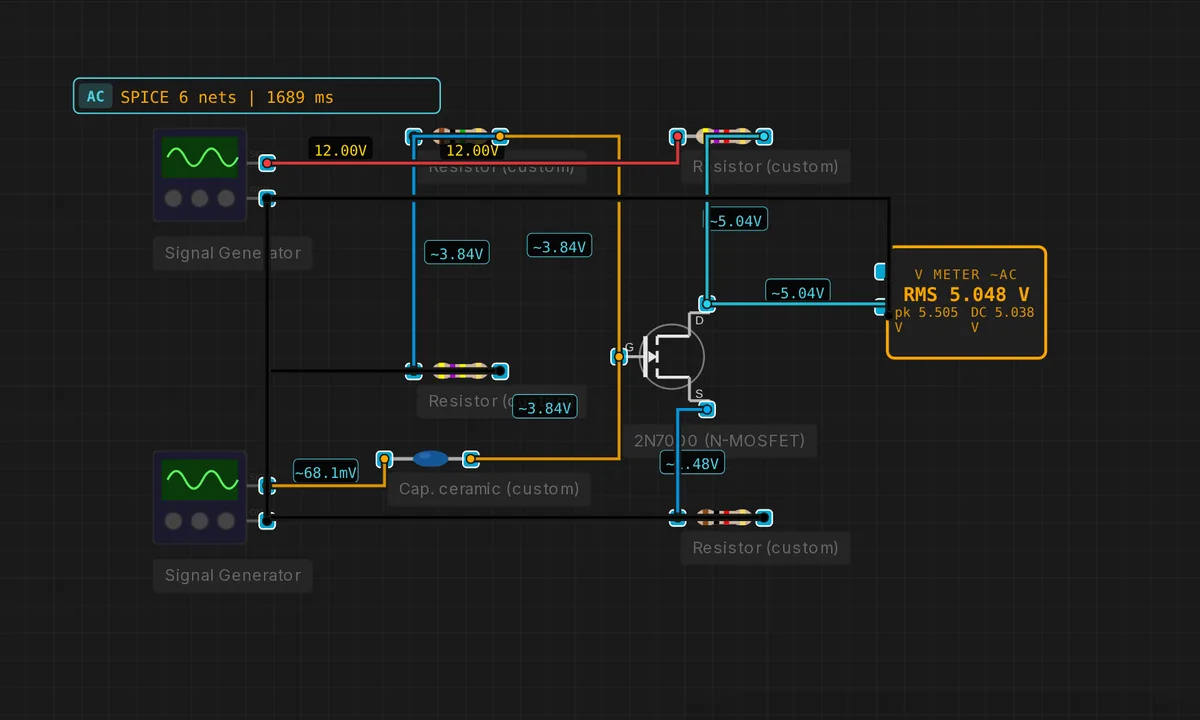Select the lower Signal Generator component
This screenshot has width=1200, height=720.
point(200,497)
